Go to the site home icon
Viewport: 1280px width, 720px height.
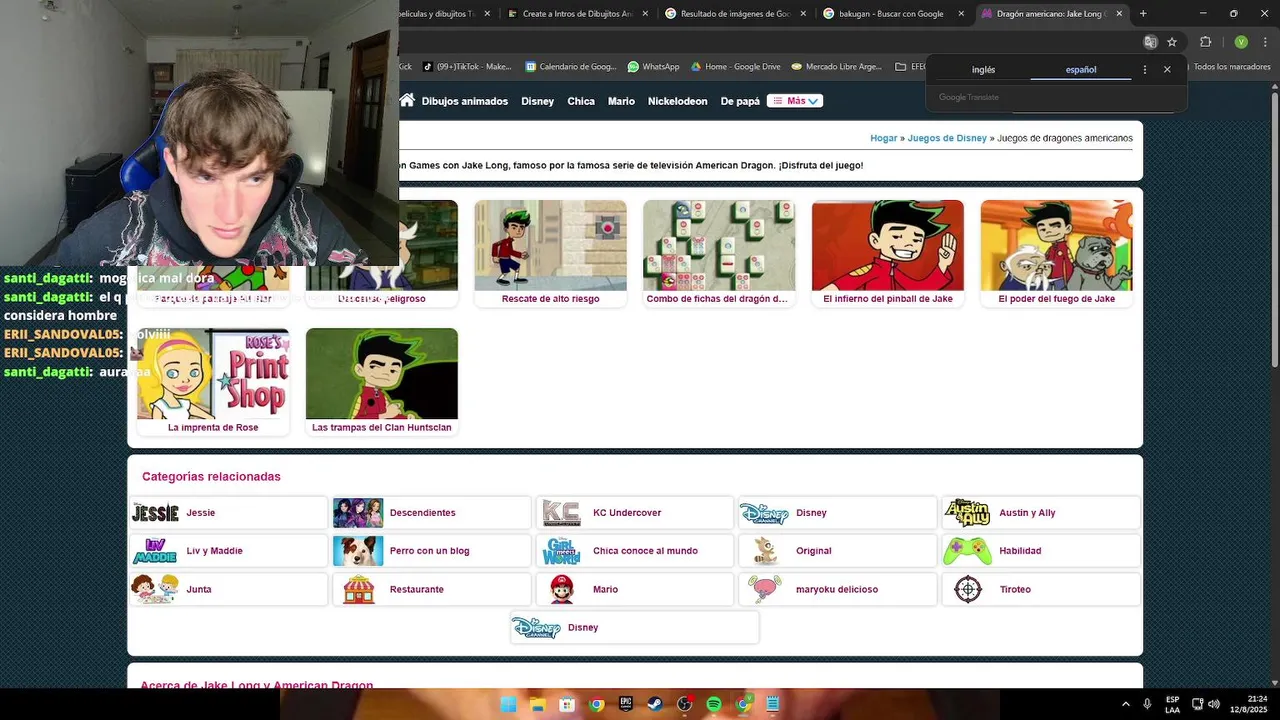[x=407, y=100]
